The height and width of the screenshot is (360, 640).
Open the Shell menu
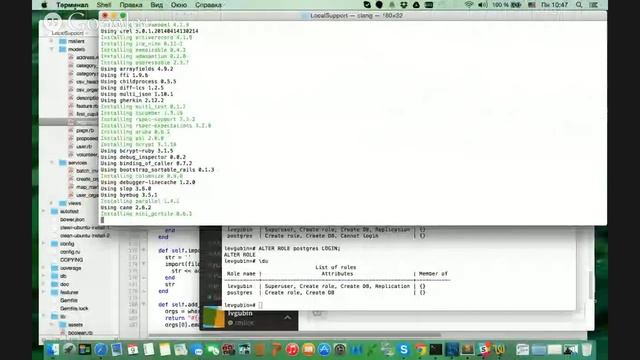click(x=104, y=5)
